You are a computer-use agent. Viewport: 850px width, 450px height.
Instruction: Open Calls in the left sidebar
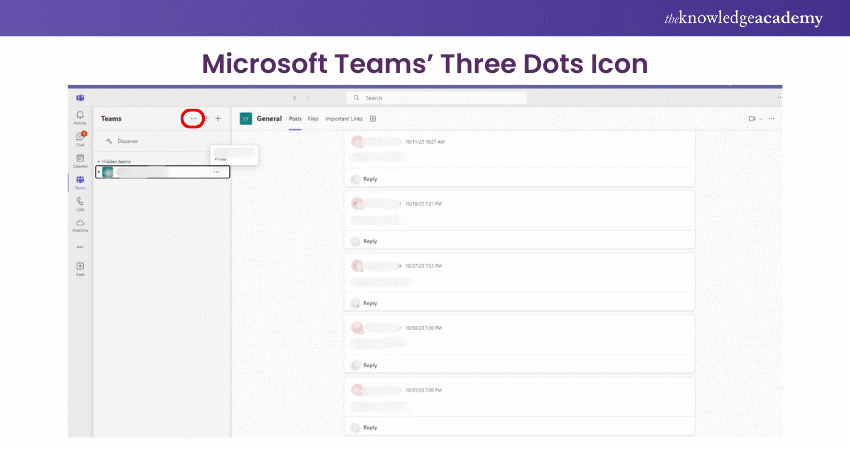click(x=80, y=203)
